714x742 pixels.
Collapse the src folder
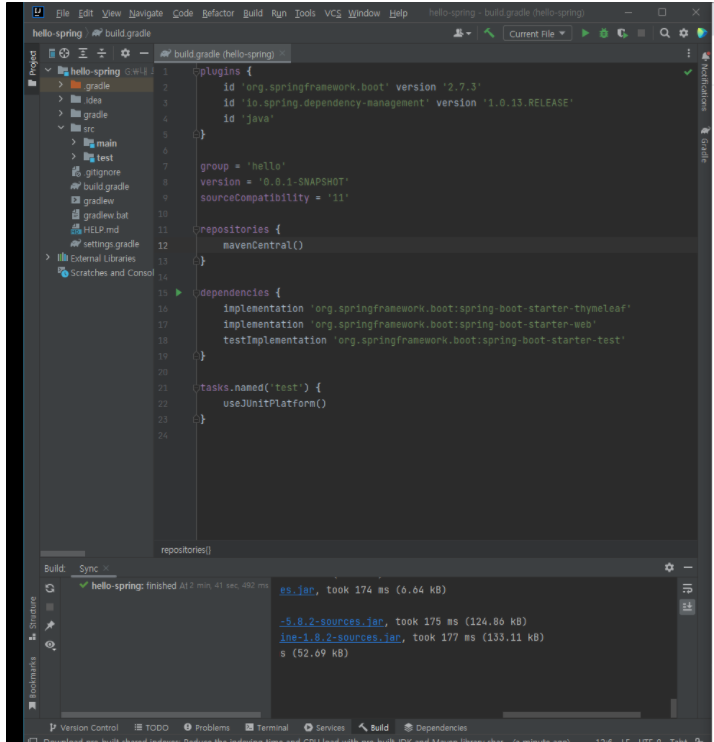pos(61,128)
